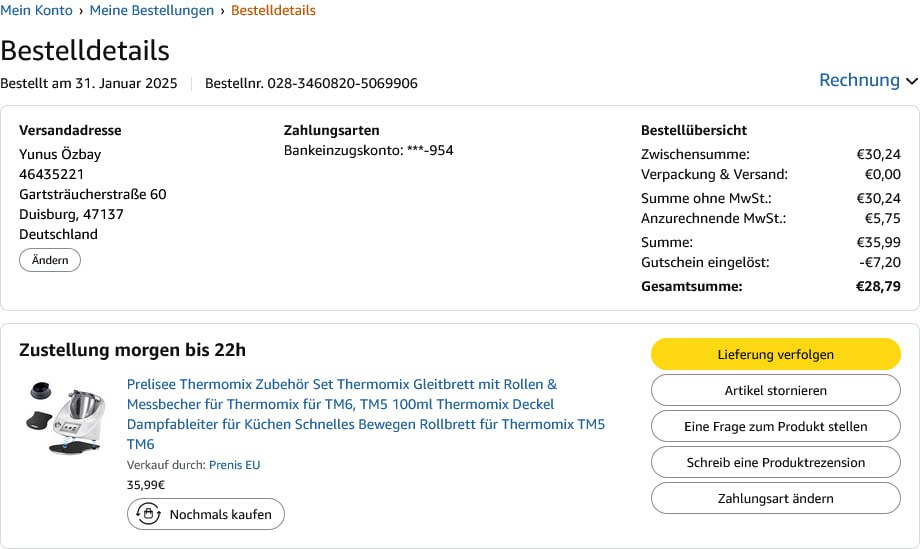Expand the Rechnung dropdown
Viewport: 920px width, 549px height.
[868, 80]
